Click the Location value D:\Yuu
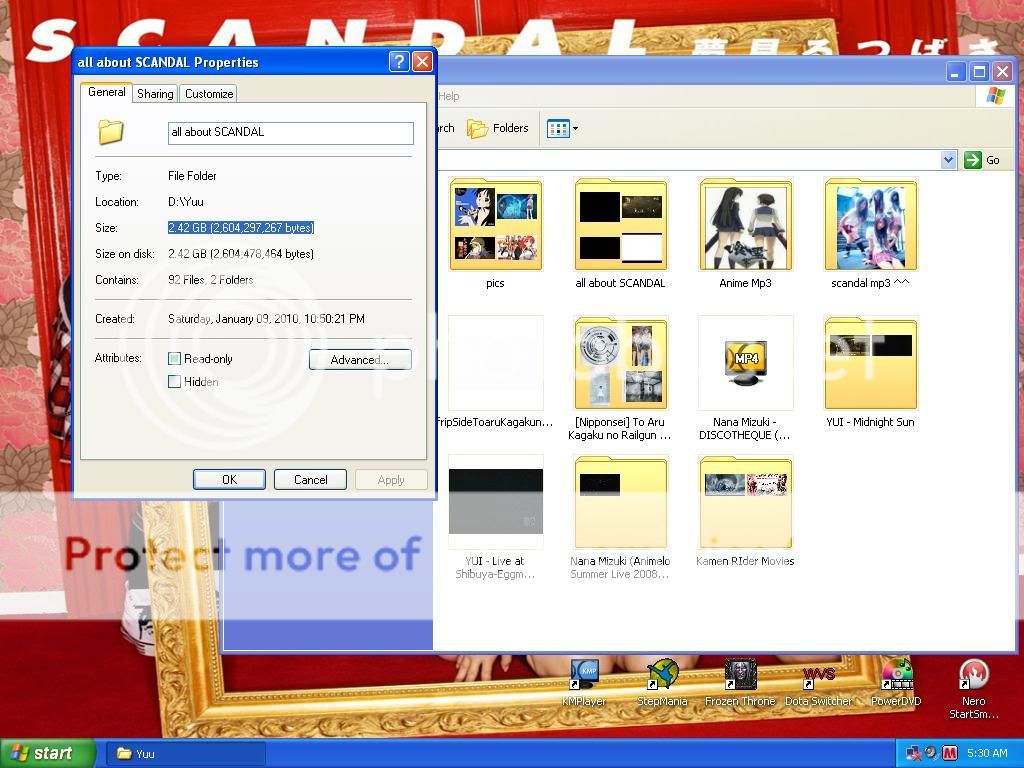This screenshot has height=768, width=1024. click(x=186, y=202)
